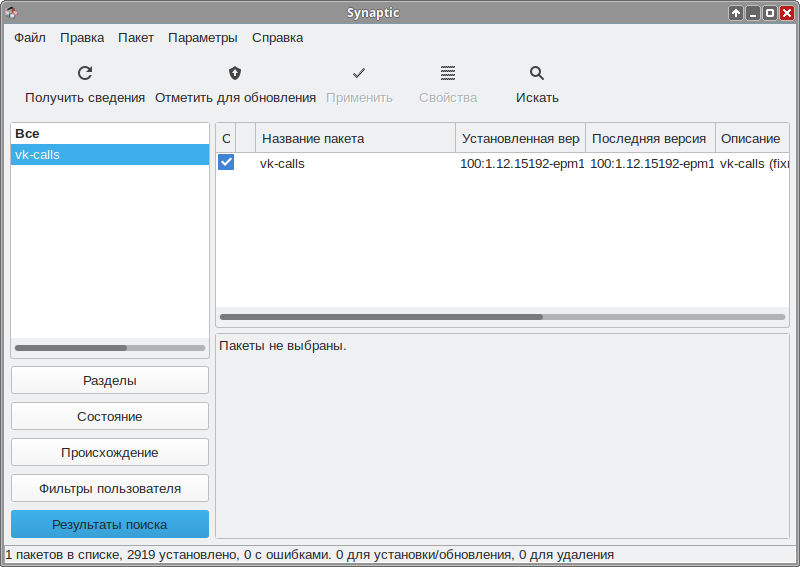This screenshot has height=567, width=800.
Task: Minimize the Synaptic window
Action: click(753, 13)
